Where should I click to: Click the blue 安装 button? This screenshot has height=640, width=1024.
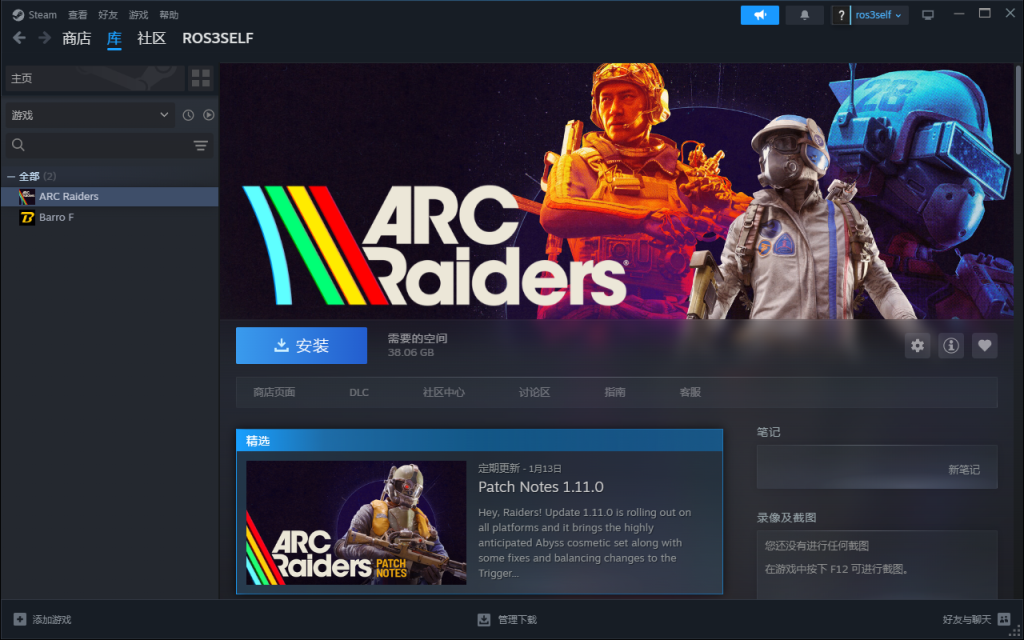tap(301, 345)
